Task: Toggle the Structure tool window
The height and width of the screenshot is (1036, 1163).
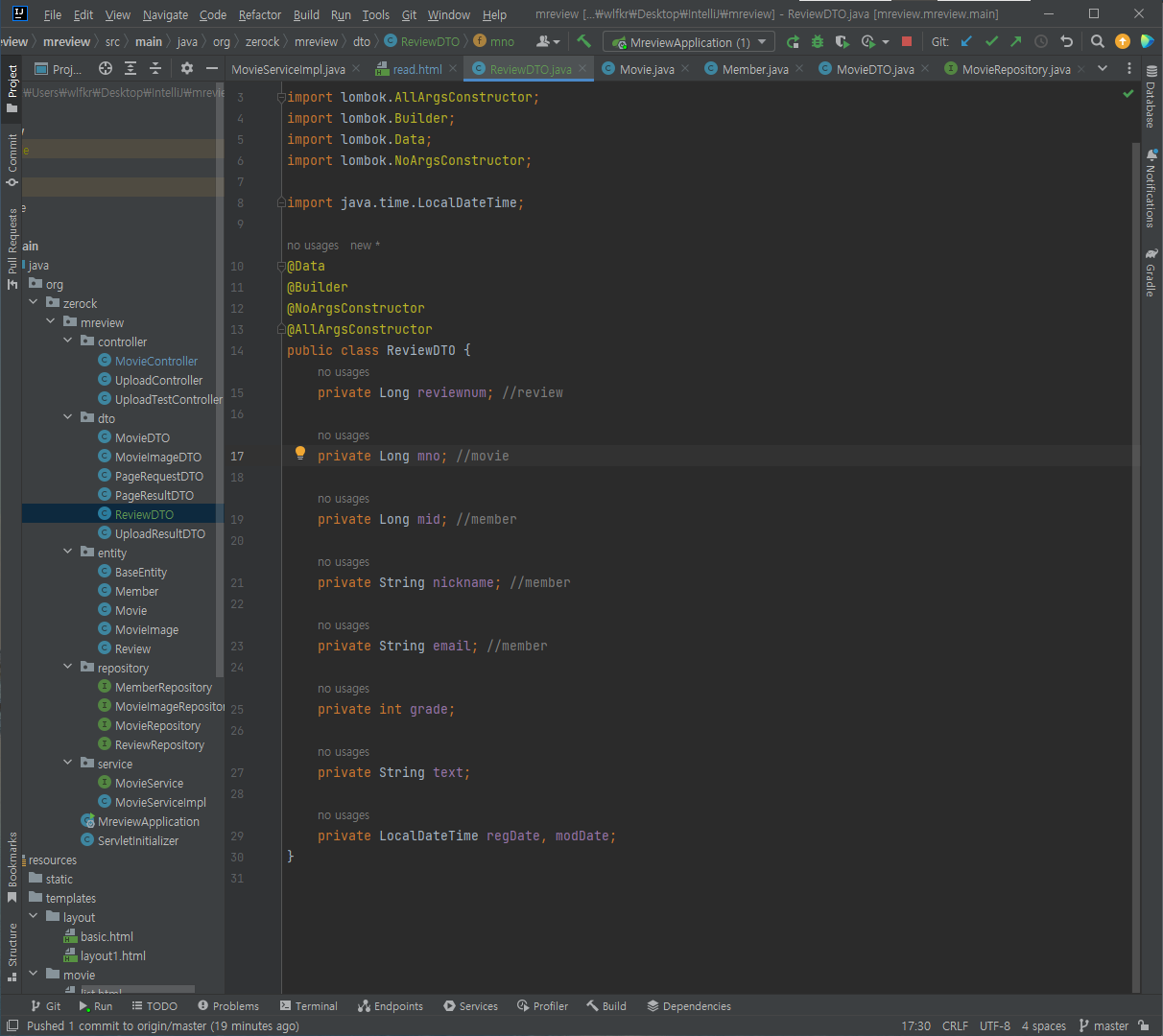Action: pyautogui.click(x=12, y=953)
